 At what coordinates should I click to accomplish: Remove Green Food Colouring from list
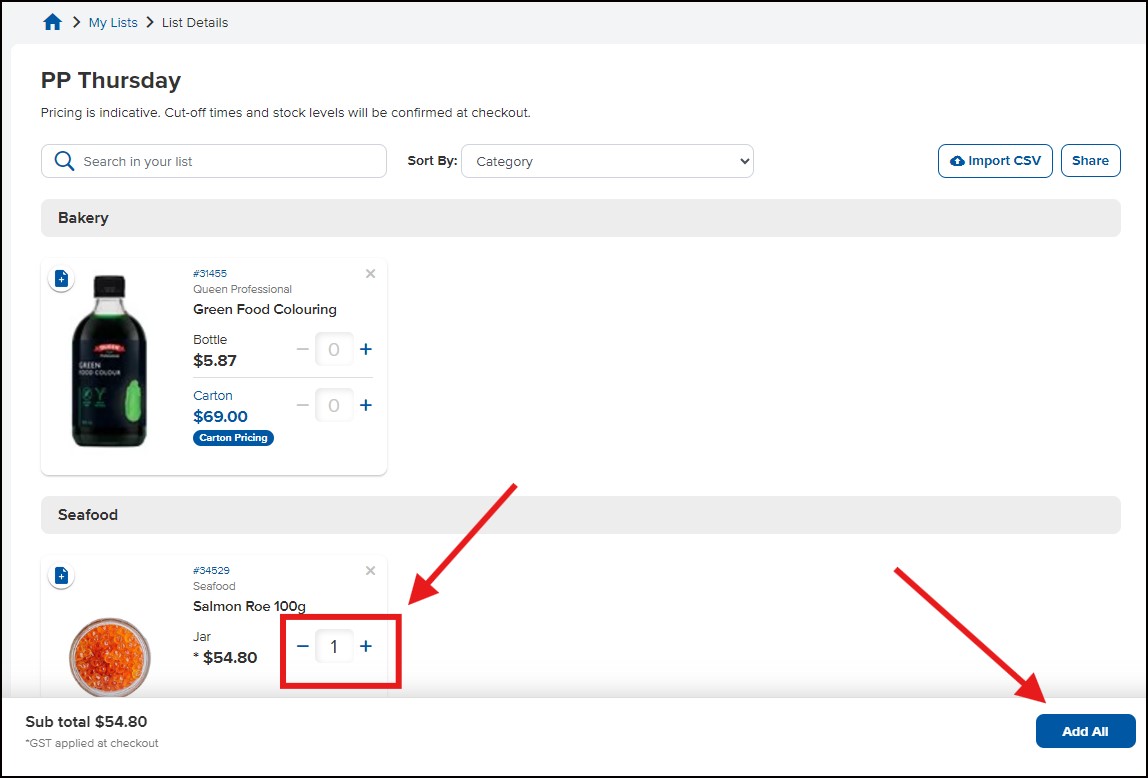[370, 274]
